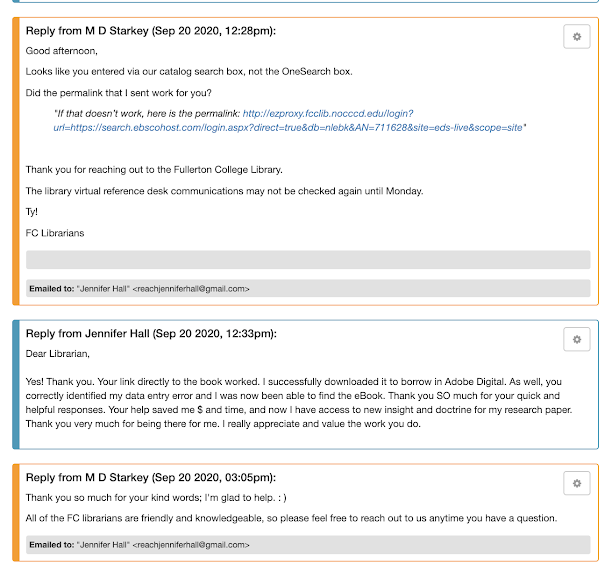Click 'Did the permalink that I sent work' sentence

click(119, 93)
